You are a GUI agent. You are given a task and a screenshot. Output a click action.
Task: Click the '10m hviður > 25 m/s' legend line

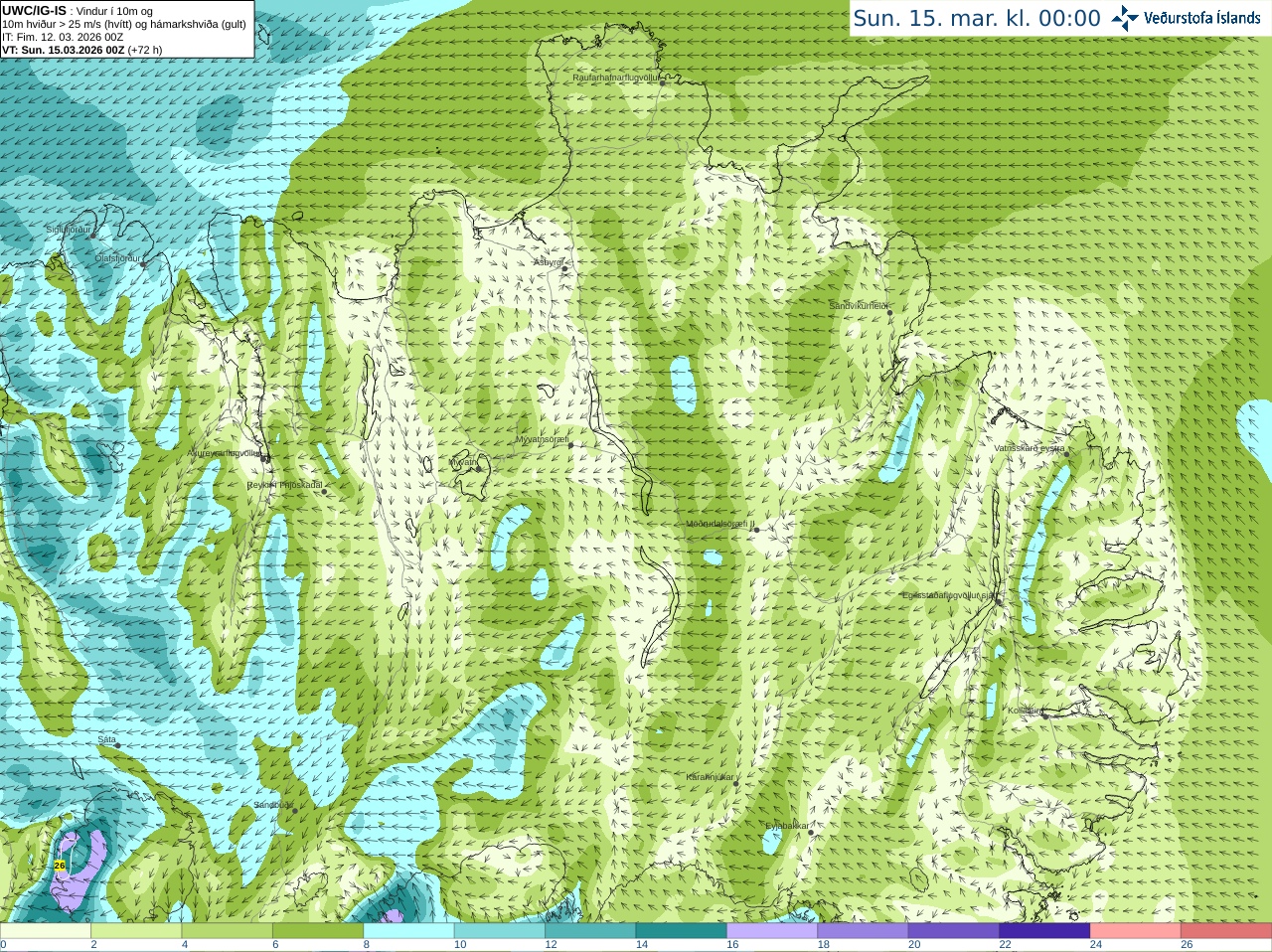pyautogui.click(x=124, y=24)
